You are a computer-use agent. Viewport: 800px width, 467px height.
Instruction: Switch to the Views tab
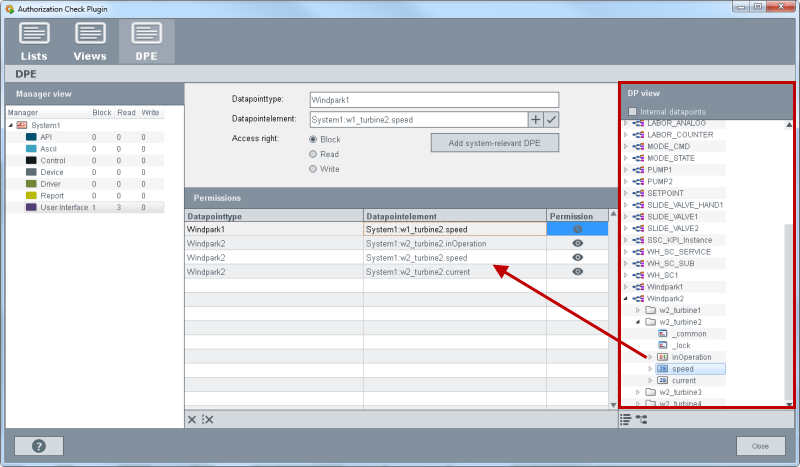[90, 41]
